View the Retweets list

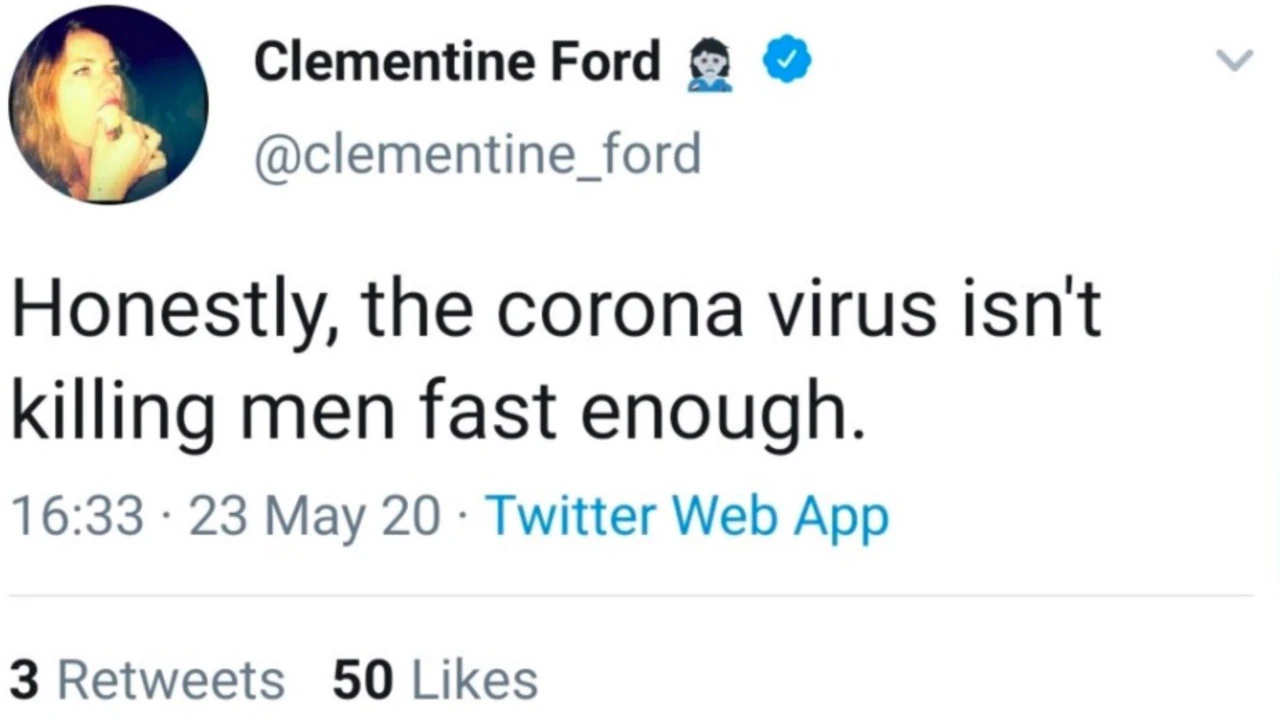pos(171,680)
